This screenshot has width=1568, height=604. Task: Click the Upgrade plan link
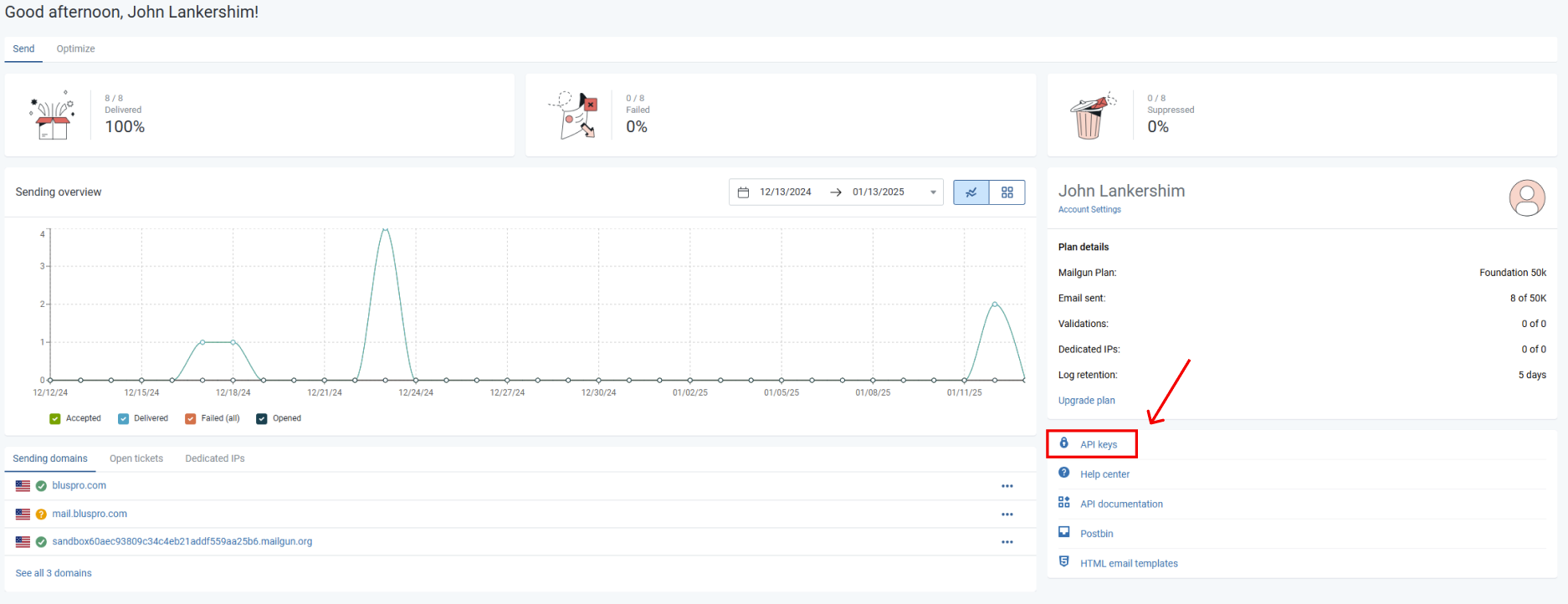(1086, 401)
